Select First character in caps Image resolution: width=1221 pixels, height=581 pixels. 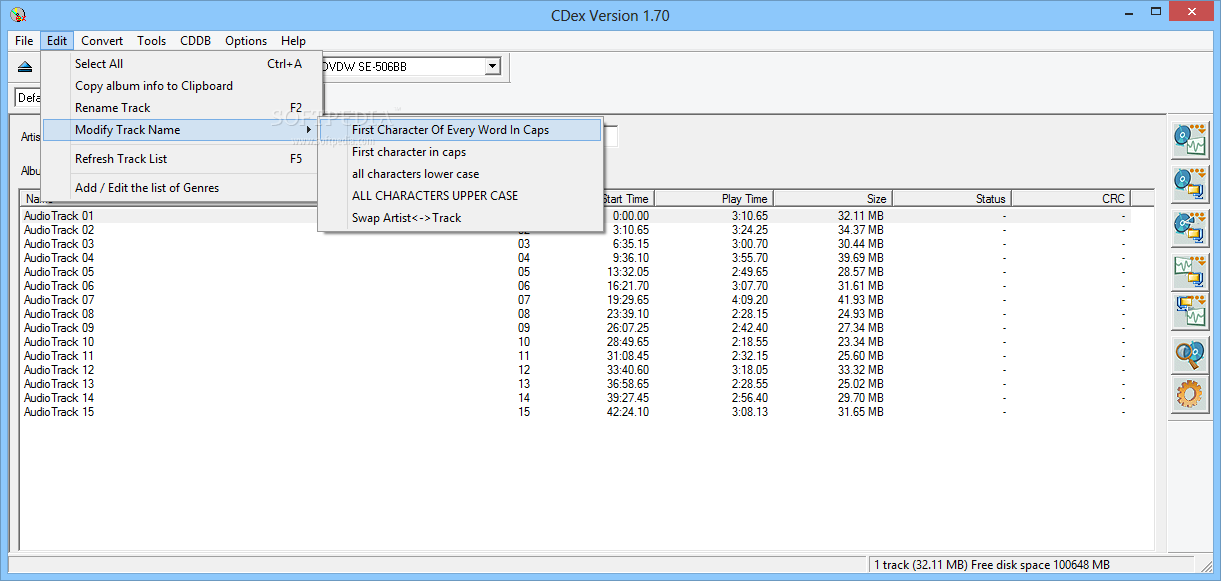tap(461, 152)
